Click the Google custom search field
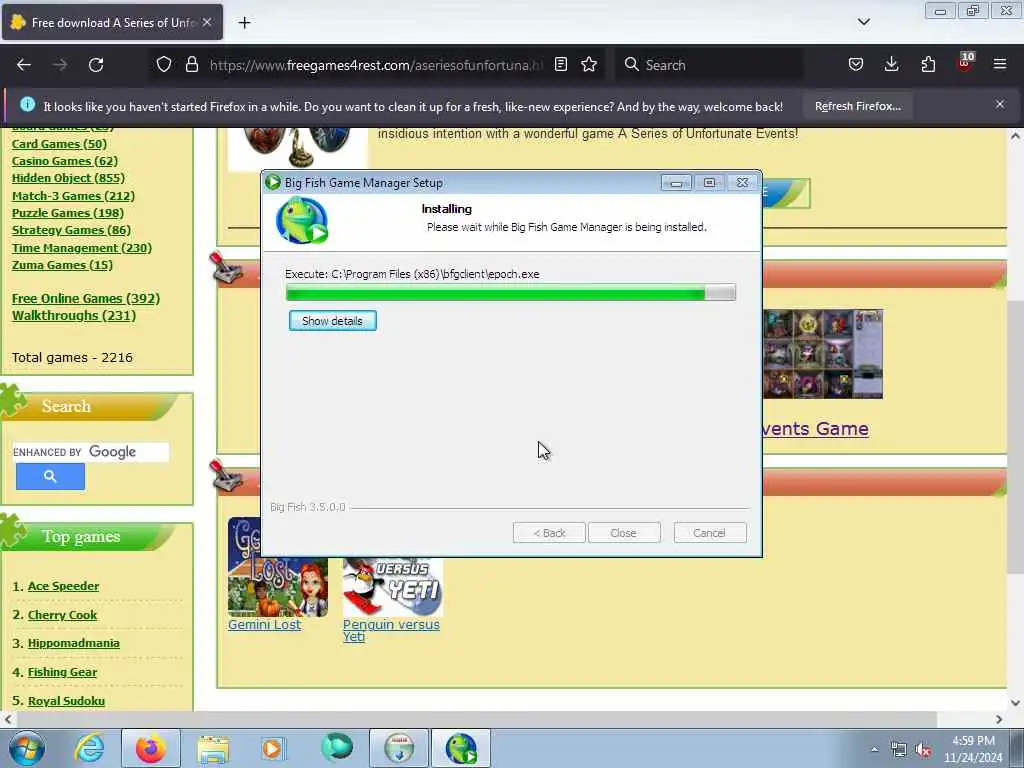The width and height of the screenshot is (1024, 768). coord(91,452)
